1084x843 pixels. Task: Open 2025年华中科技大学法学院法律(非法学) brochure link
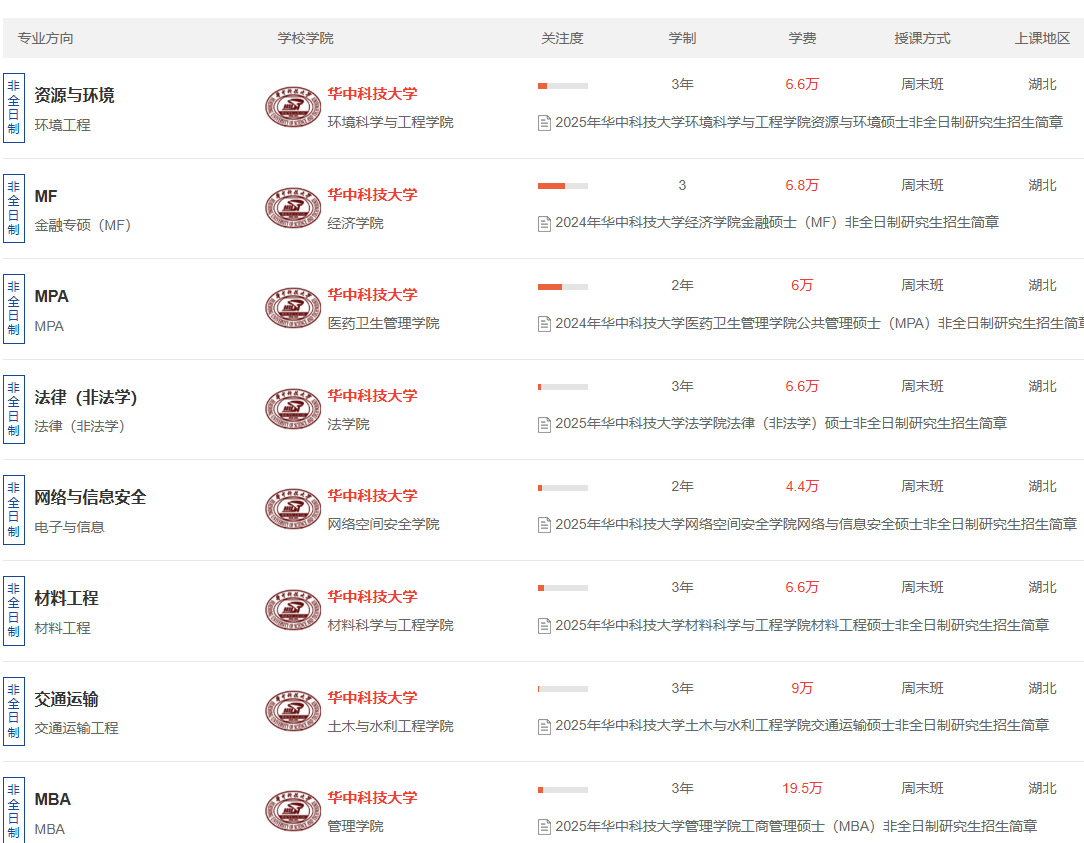click(781, 423)
